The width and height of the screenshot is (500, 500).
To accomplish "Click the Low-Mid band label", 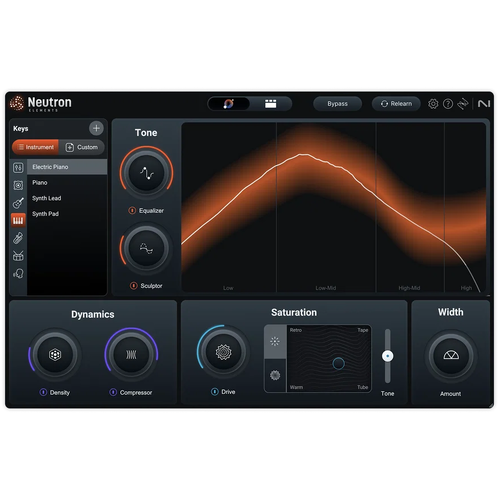I will tap(326, 288).
